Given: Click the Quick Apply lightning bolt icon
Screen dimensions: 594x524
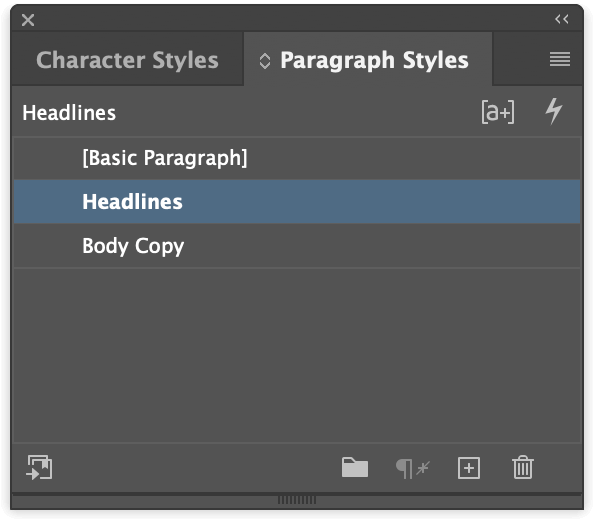Looking at the screenshot, I should click(553, 111).
